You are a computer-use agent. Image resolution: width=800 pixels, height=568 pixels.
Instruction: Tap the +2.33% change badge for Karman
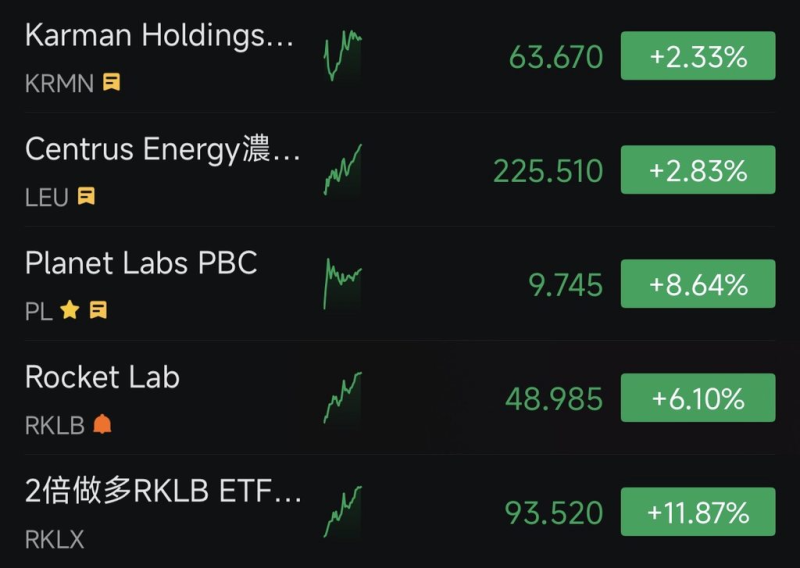(x=698, y=57)
